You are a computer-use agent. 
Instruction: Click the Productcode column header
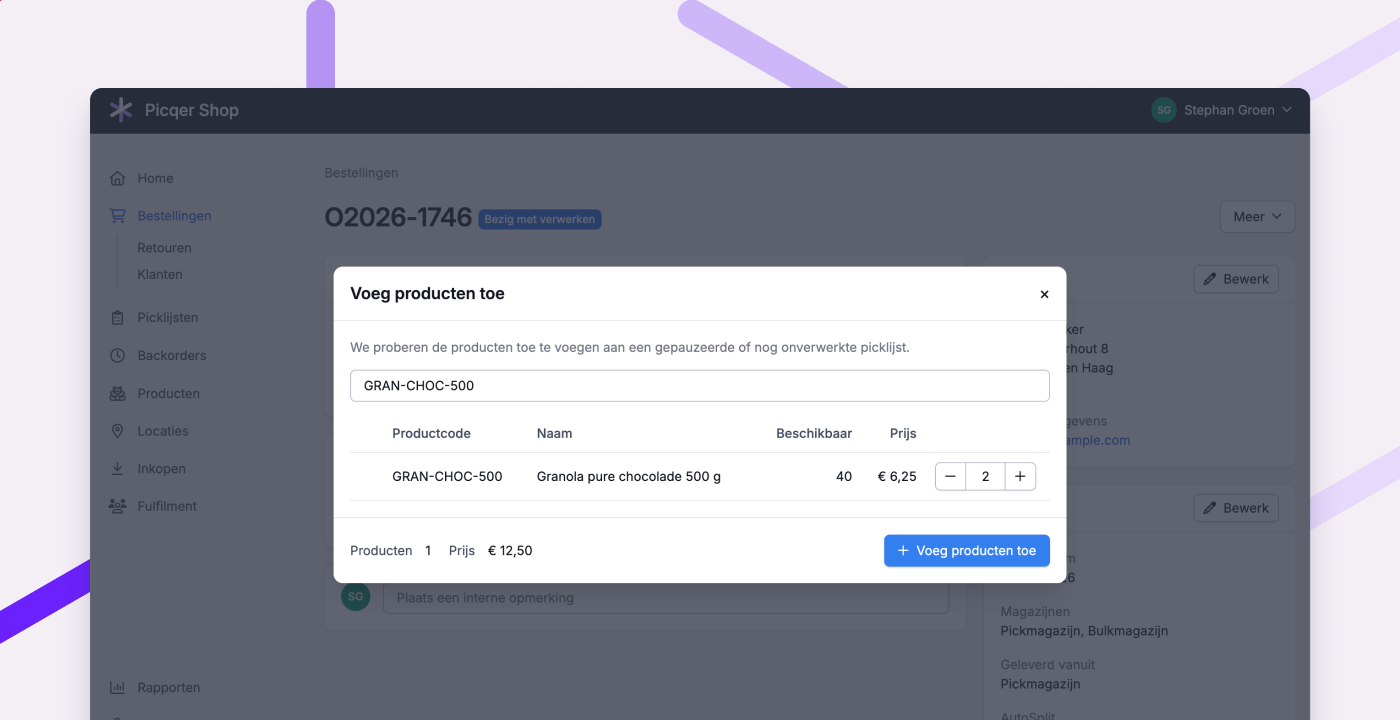[x=431, y=433]
